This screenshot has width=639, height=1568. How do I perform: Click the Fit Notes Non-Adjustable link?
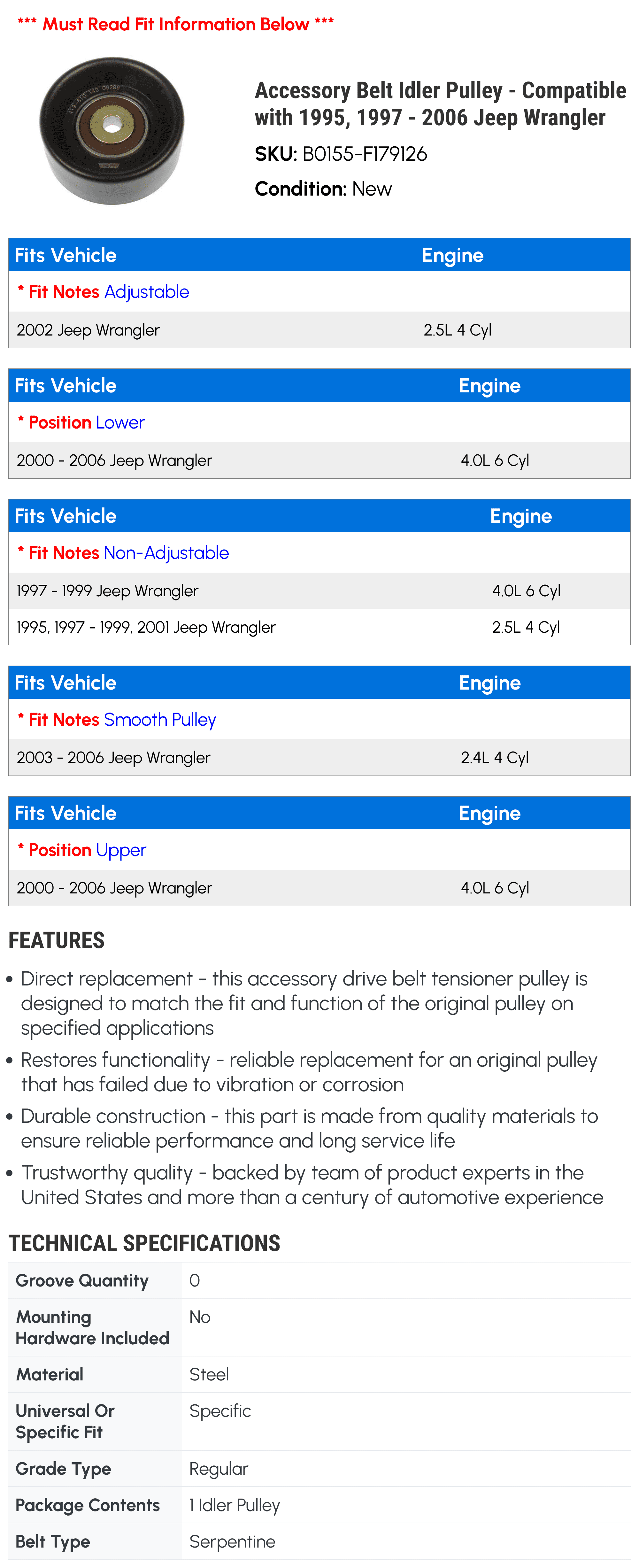(123, 553)
